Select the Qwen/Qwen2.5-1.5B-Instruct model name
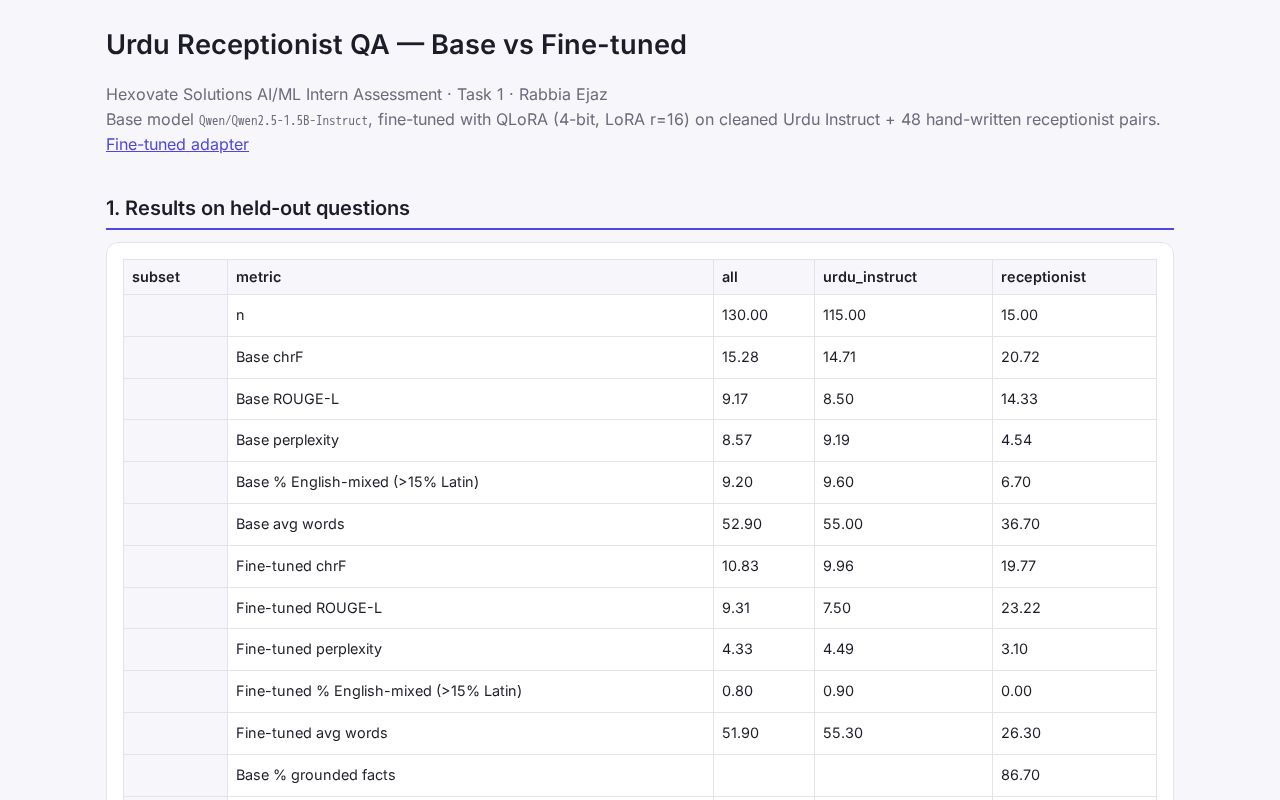This screenshot has width=1280, height=800. pyautogui.click(x=283, y=120)
